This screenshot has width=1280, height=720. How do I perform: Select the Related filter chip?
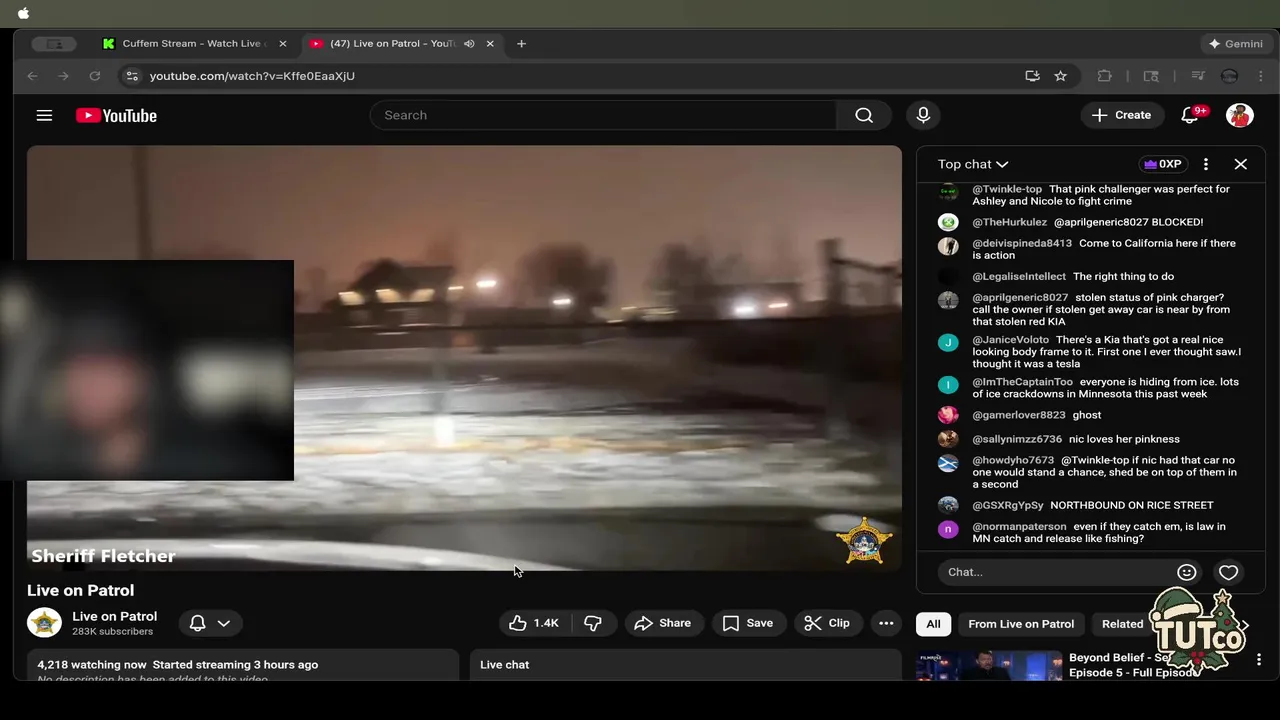(1122, 624)
